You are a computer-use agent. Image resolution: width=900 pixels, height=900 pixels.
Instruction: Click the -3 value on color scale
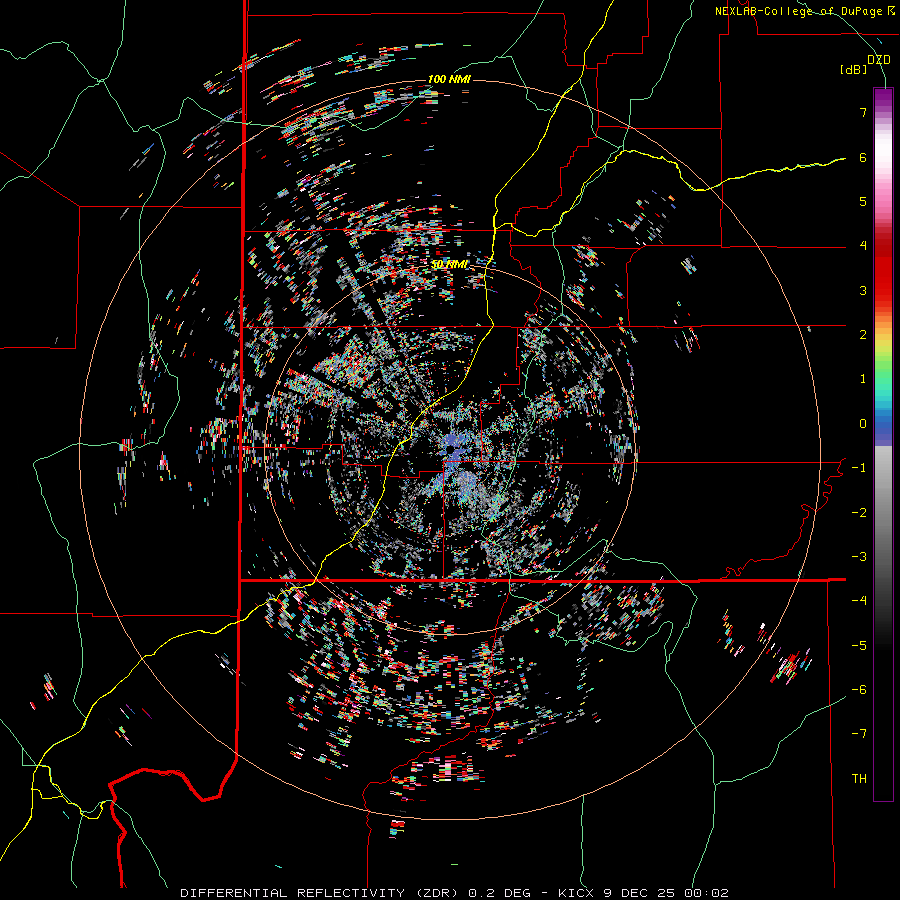tap(859, 557)
